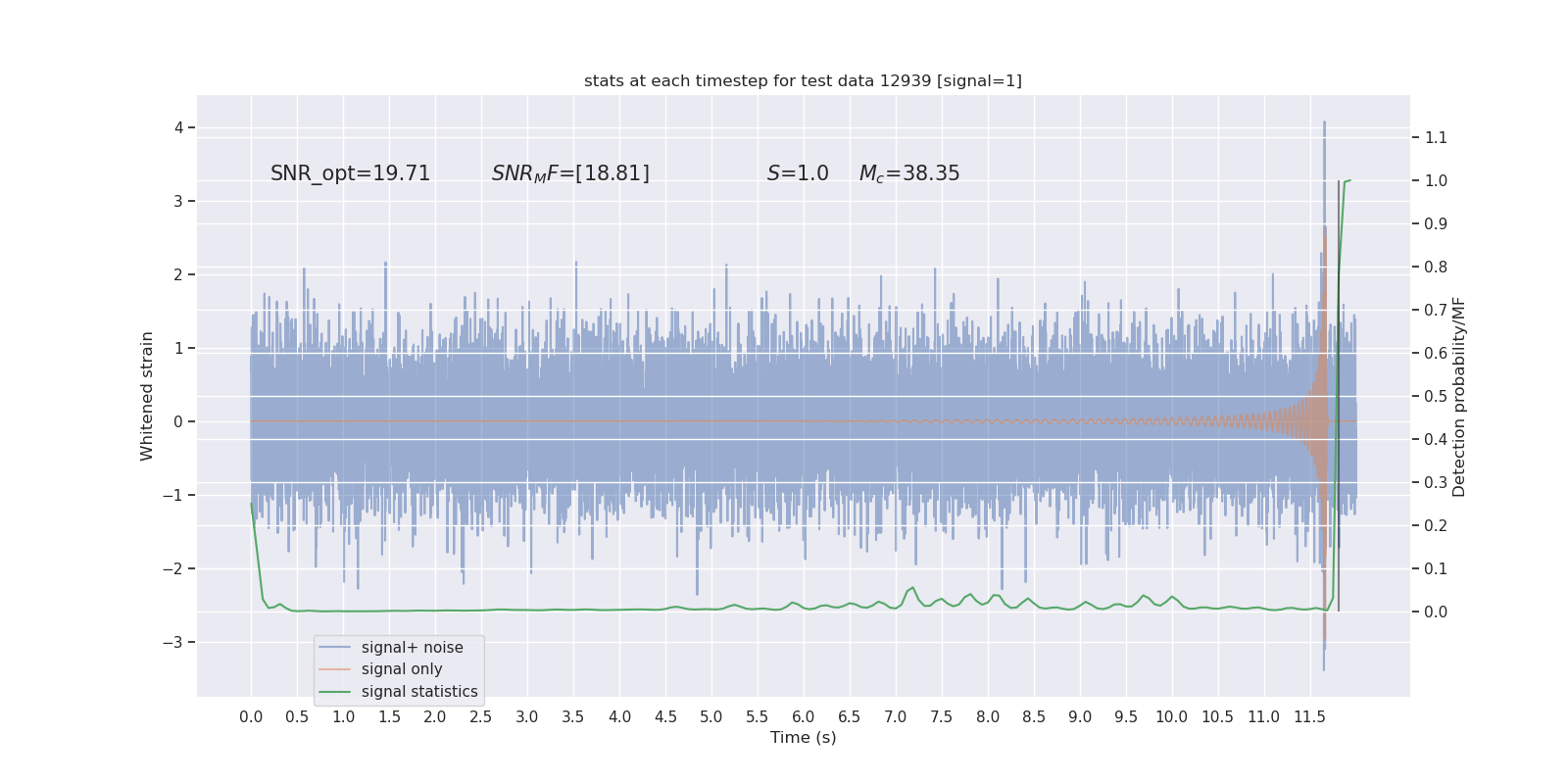This screenshot has width=1568, height=784.
Task: Click the 0.0 tick on the time axis
Action: pos(251,717)
